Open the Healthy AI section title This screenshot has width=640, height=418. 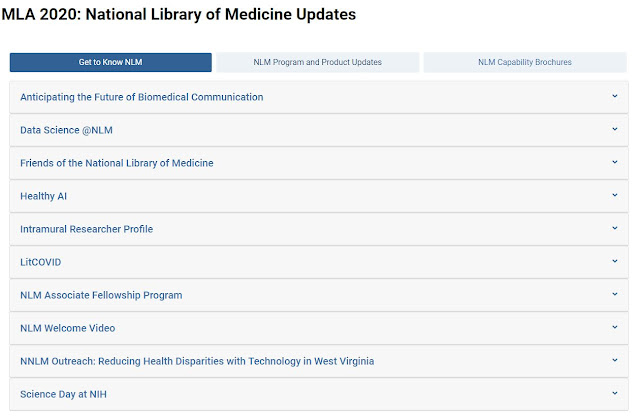[43, 196]
